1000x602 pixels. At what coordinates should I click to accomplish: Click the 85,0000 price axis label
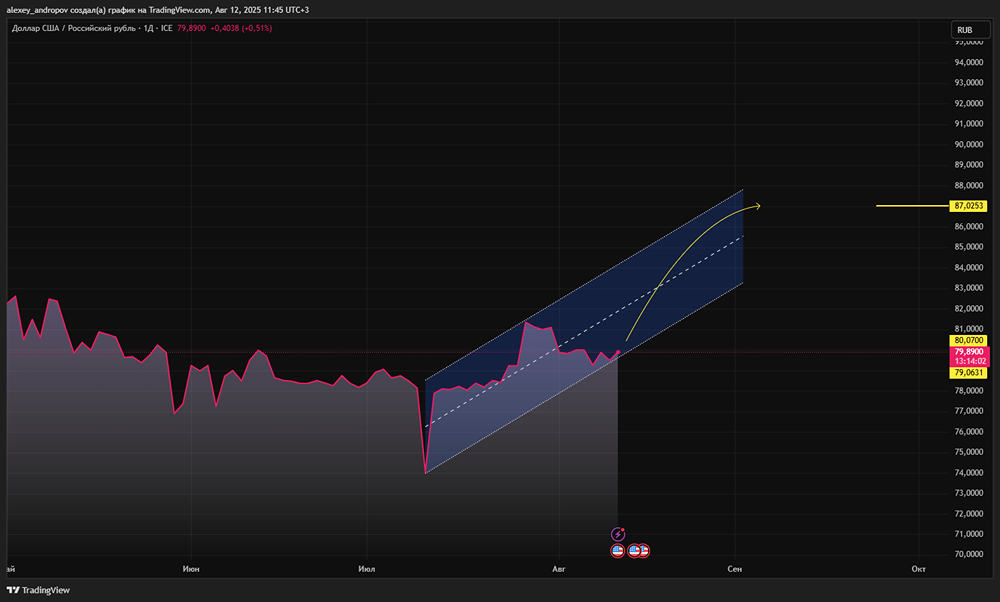click(x=969, y=247)
